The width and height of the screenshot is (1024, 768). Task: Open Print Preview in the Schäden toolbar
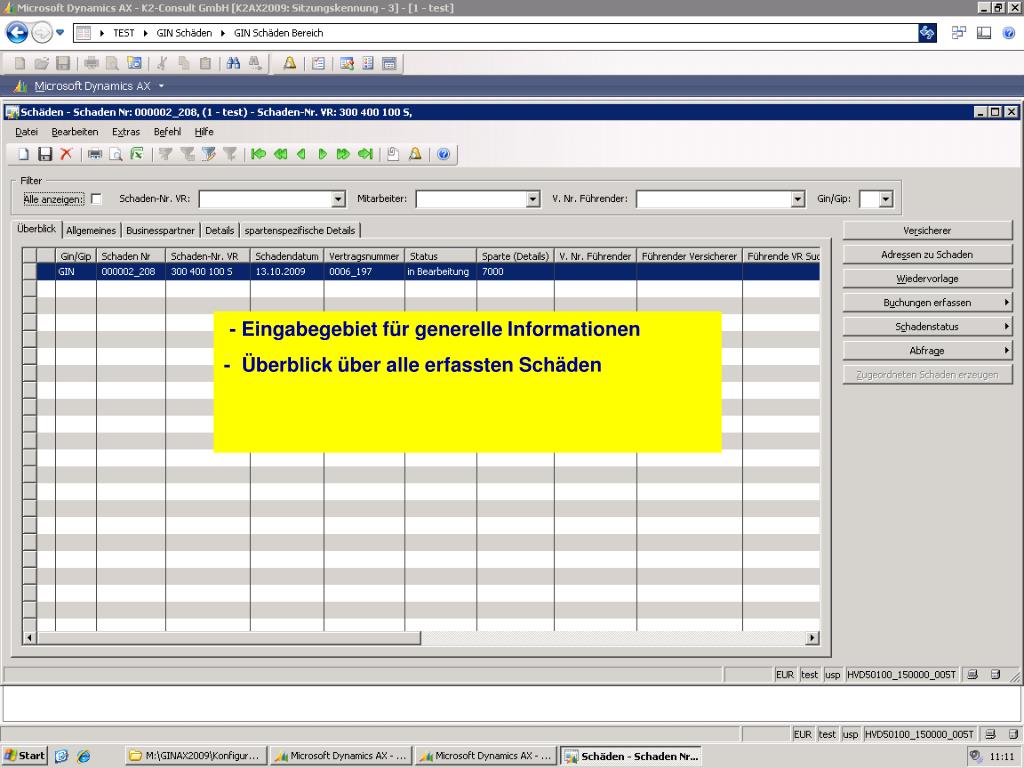[116, 154]
